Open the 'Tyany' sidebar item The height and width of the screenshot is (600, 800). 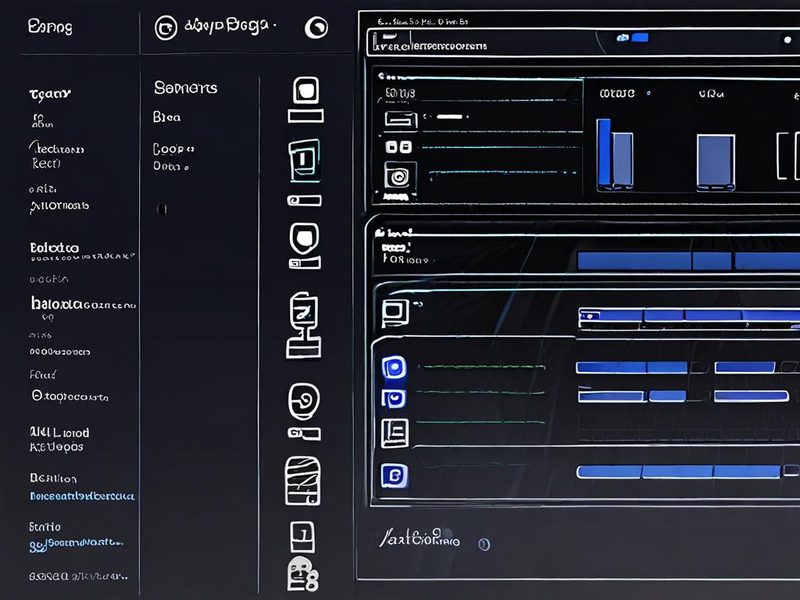pyautogui.click(x=50, y=94)
